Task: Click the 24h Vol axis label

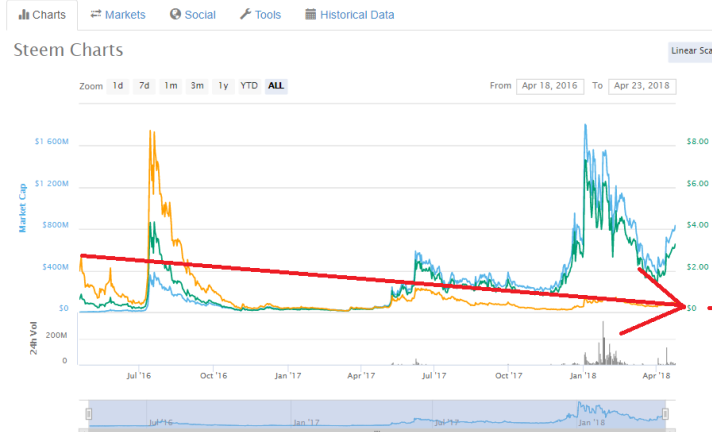Action: (33, 338)
